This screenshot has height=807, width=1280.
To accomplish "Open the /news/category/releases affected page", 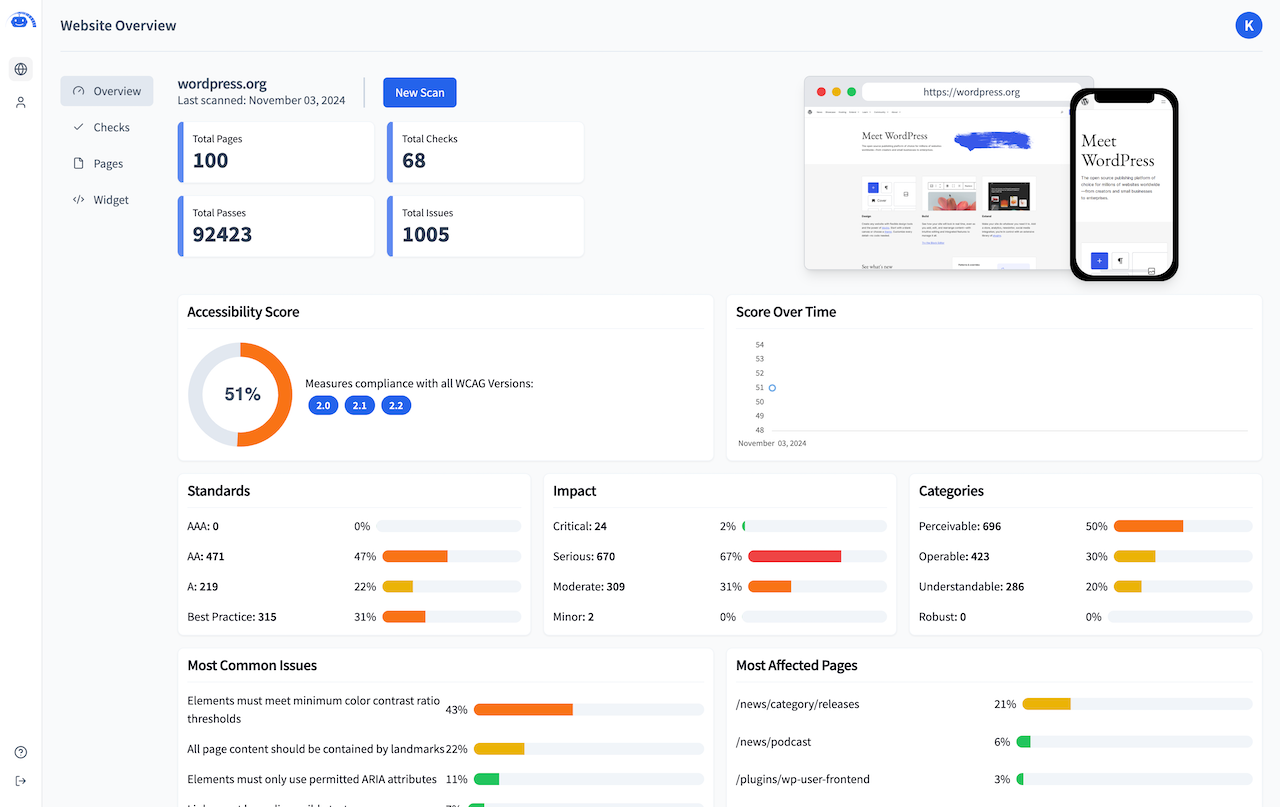I will point(798,704).
